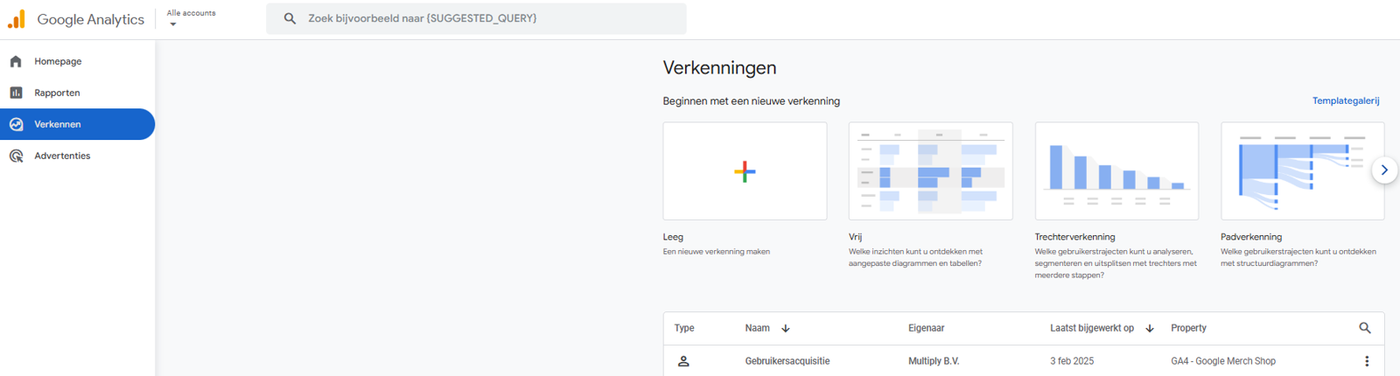Click sort arrow beside Laatst bijgewerkt op

[x=1150, y=328]
